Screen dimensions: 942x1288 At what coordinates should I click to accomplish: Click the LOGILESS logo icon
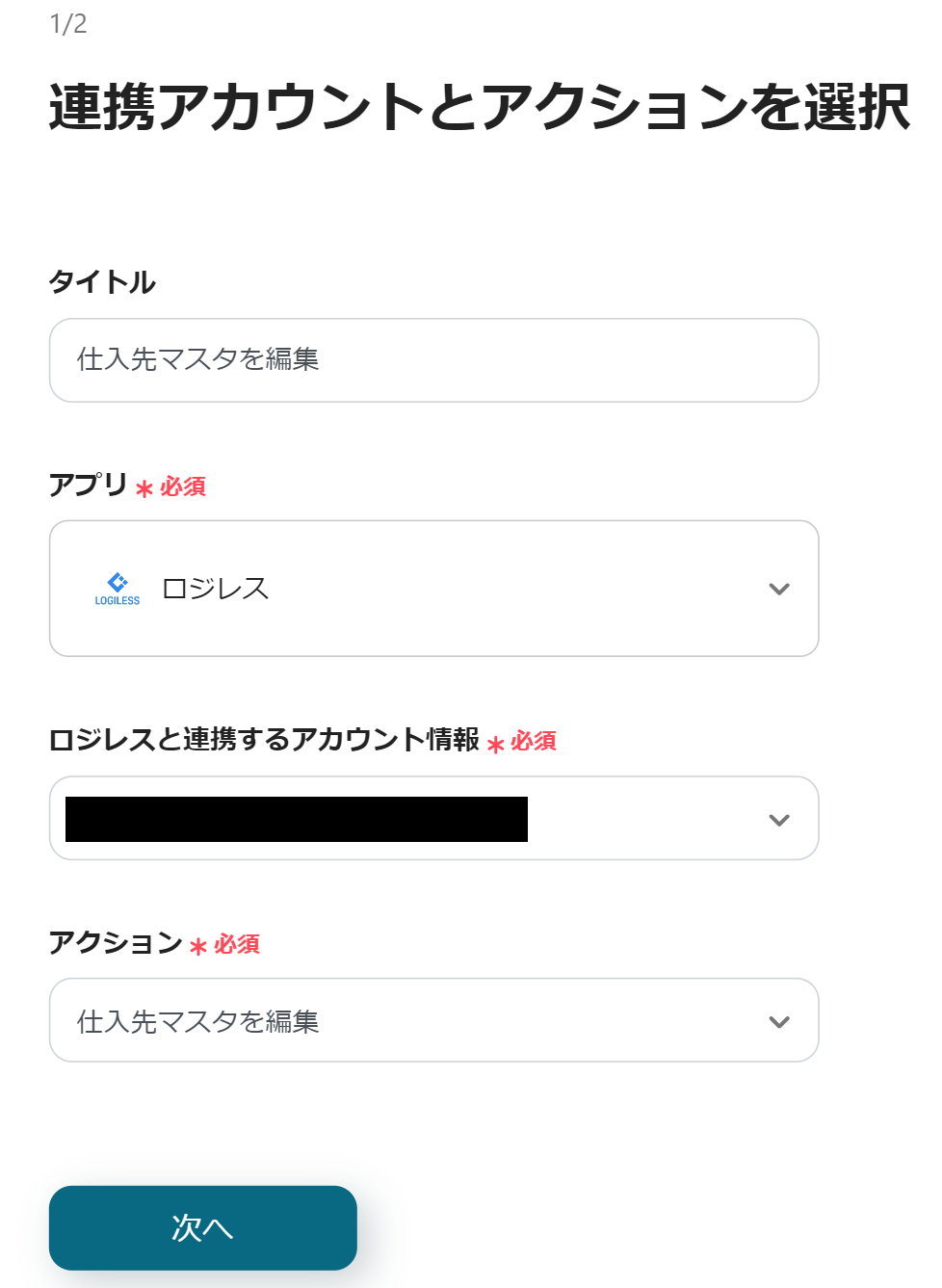tap(118, 588)
